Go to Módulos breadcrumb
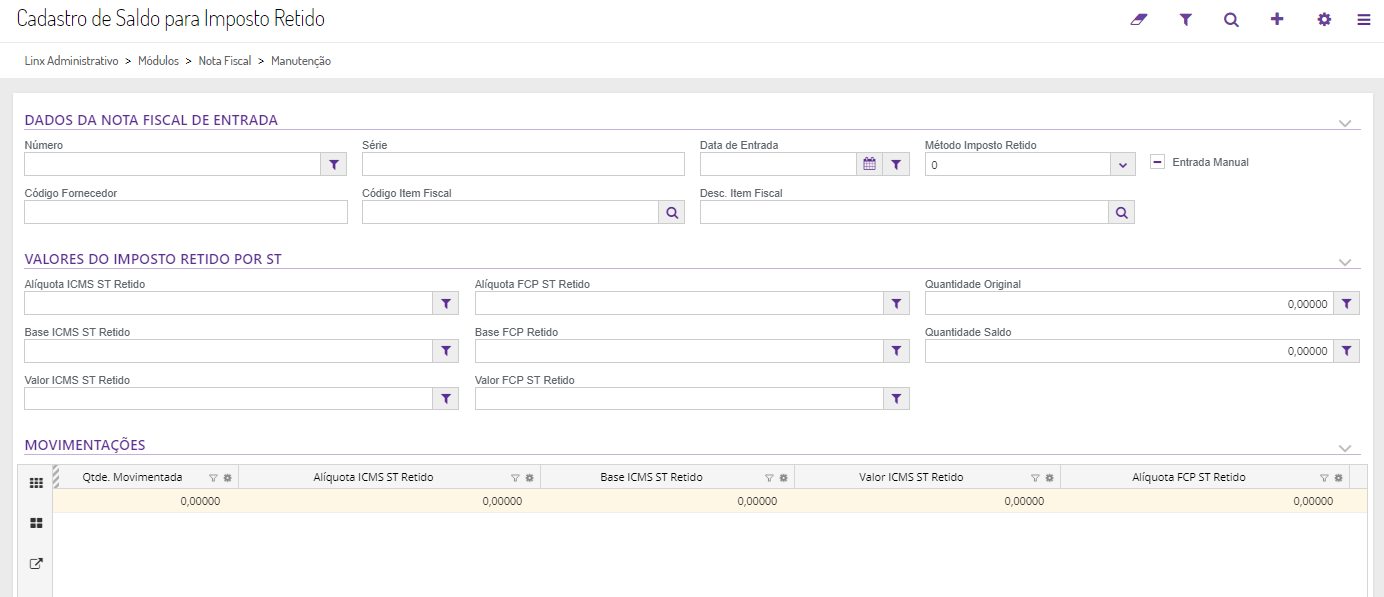 [x=158, y=61]
